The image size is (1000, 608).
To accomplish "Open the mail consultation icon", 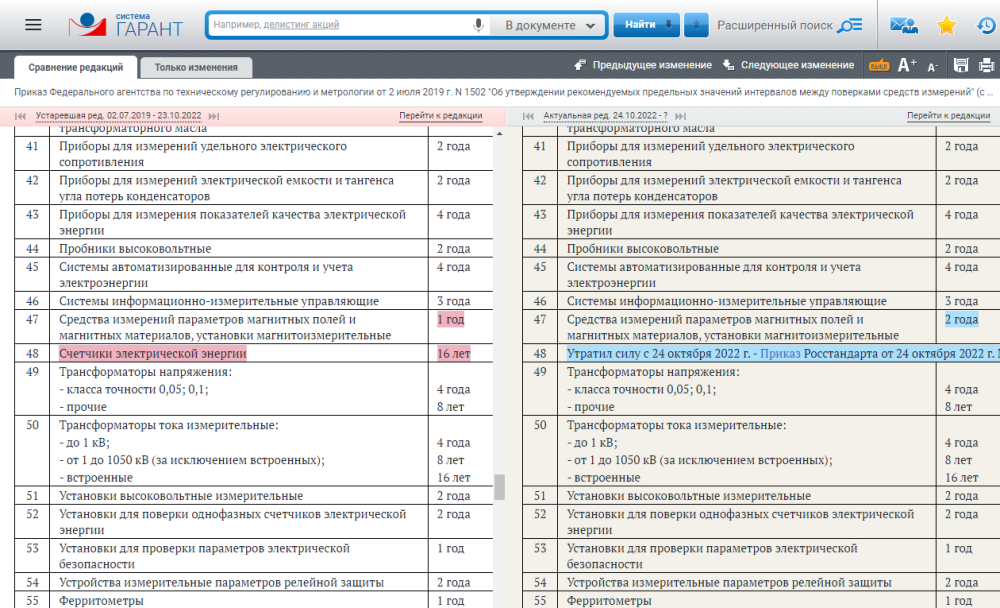I will 903,26.
